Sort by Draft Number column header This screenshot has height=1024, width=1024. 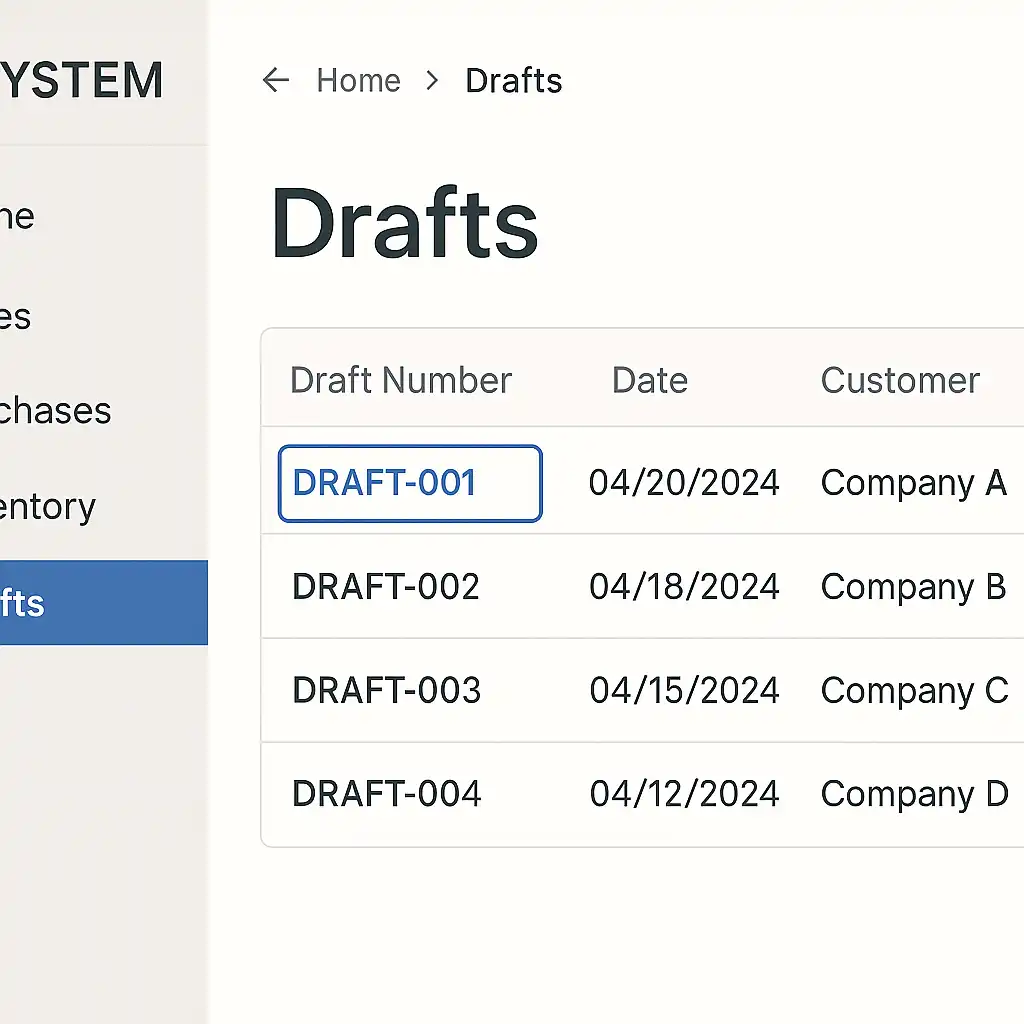click(400, 380)
